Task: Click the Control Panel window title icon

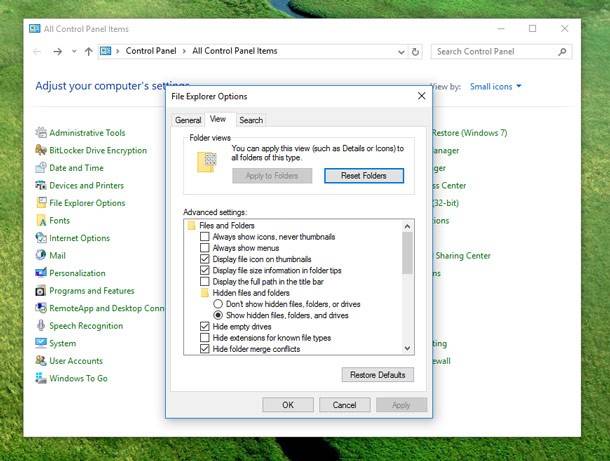Action: [x=35, y=28]
